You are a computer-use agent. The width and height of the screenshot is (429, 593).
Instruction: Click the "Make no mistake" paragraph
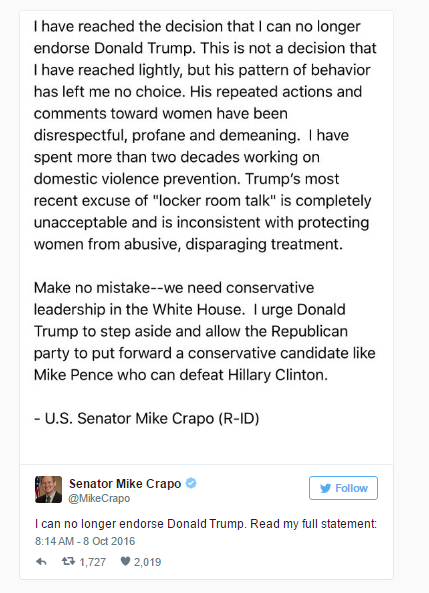point(204,331)
